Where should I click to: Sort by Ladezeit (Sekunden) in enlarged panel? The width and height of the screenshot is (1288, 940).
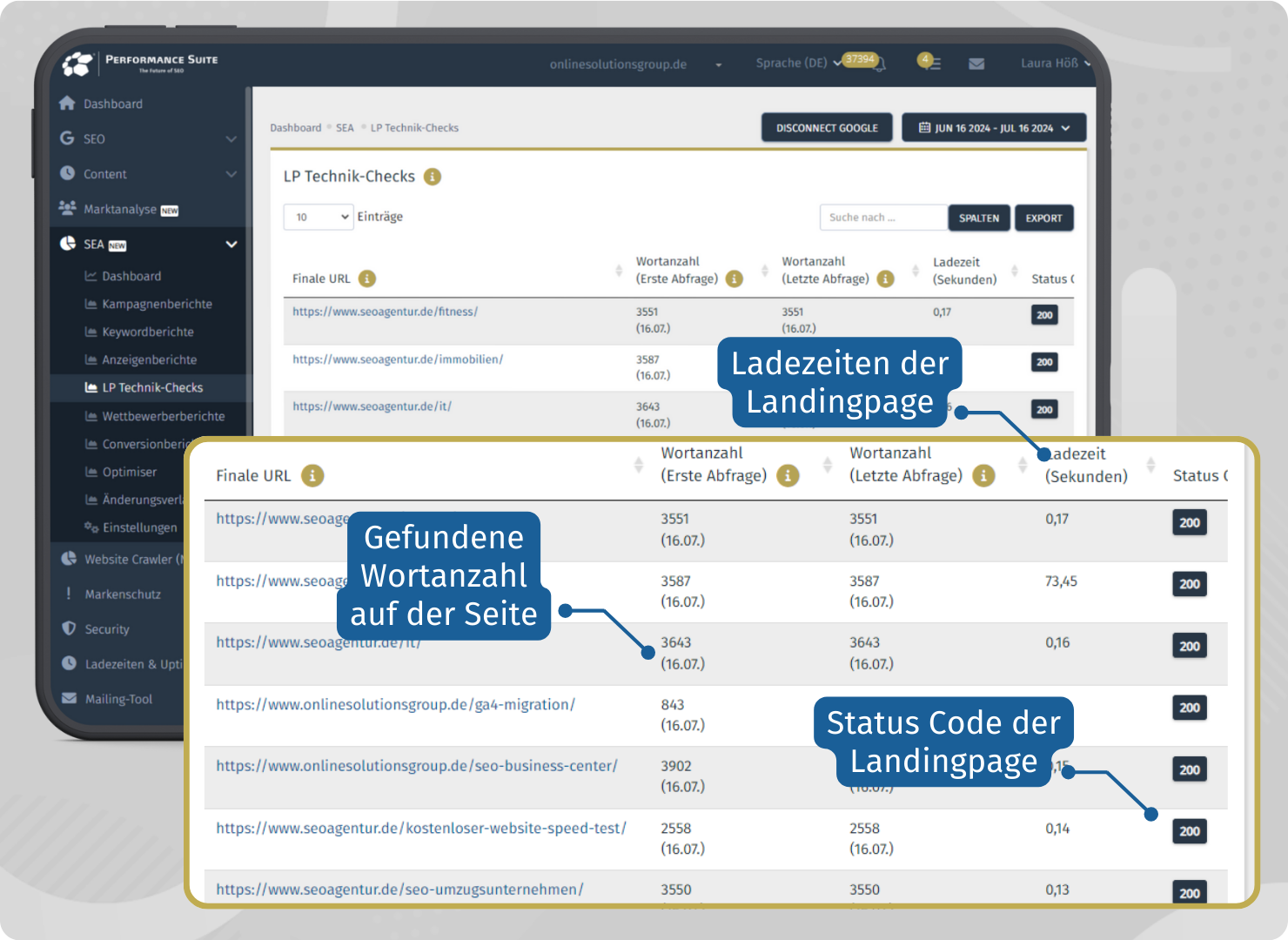pyautogui.click(x=1150, y=465)
